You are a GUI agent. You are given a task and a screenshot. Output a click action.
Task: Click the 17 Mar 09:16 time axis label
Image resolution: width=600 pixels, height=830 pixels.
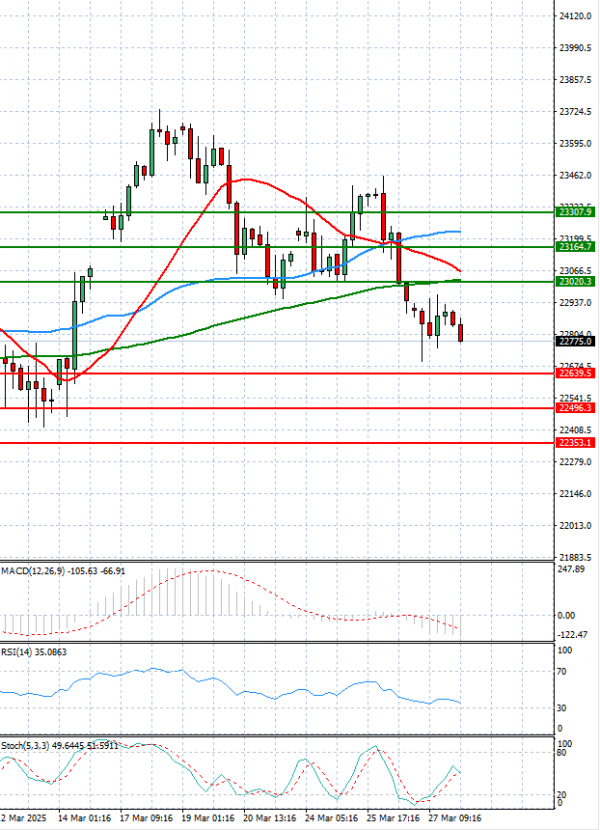click(x=146, y=818)
